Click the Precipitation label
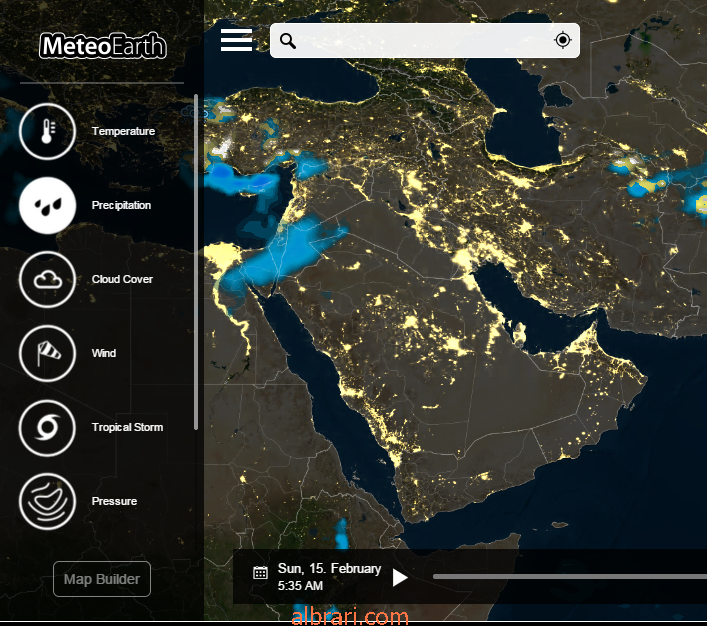 121,205
